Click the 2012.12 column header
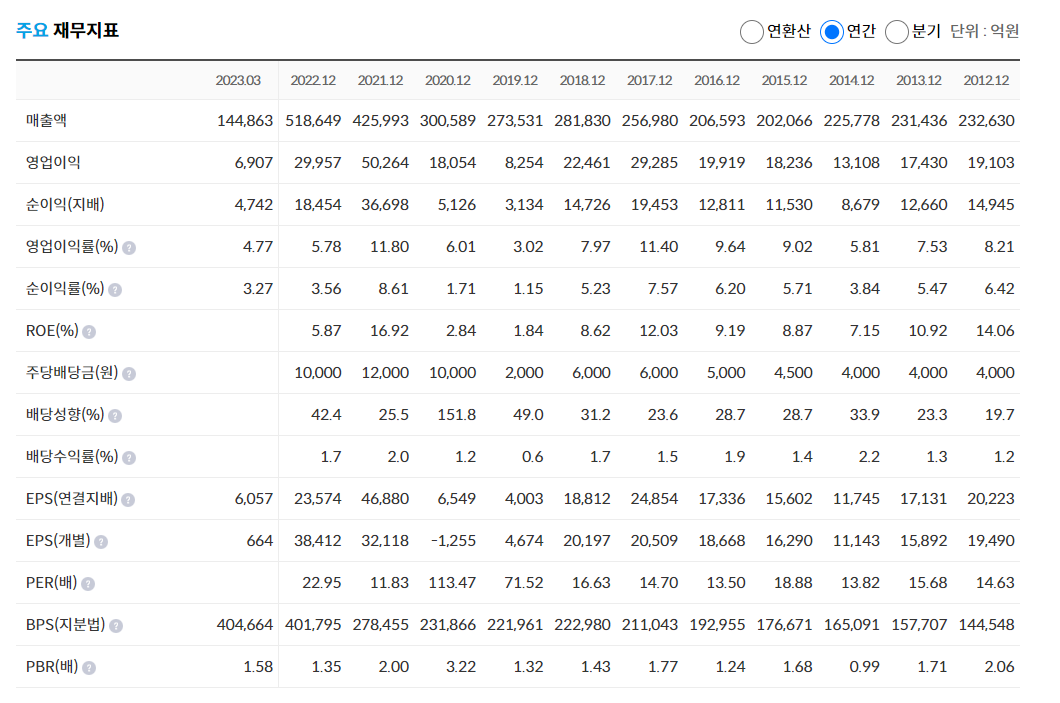This screenshot has height=703, width=1060. tap(986, 80)
